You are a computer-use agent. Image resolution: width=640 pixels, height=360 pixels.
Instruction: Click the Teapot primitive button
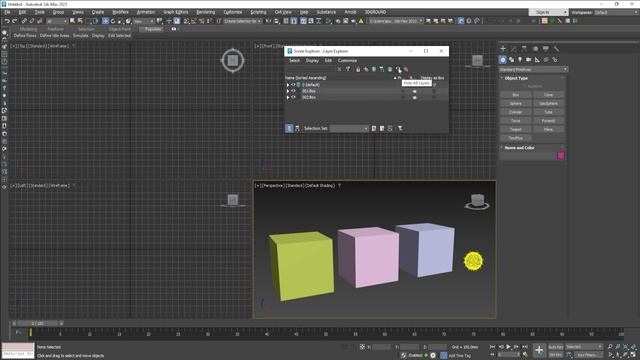coord(516,129)
